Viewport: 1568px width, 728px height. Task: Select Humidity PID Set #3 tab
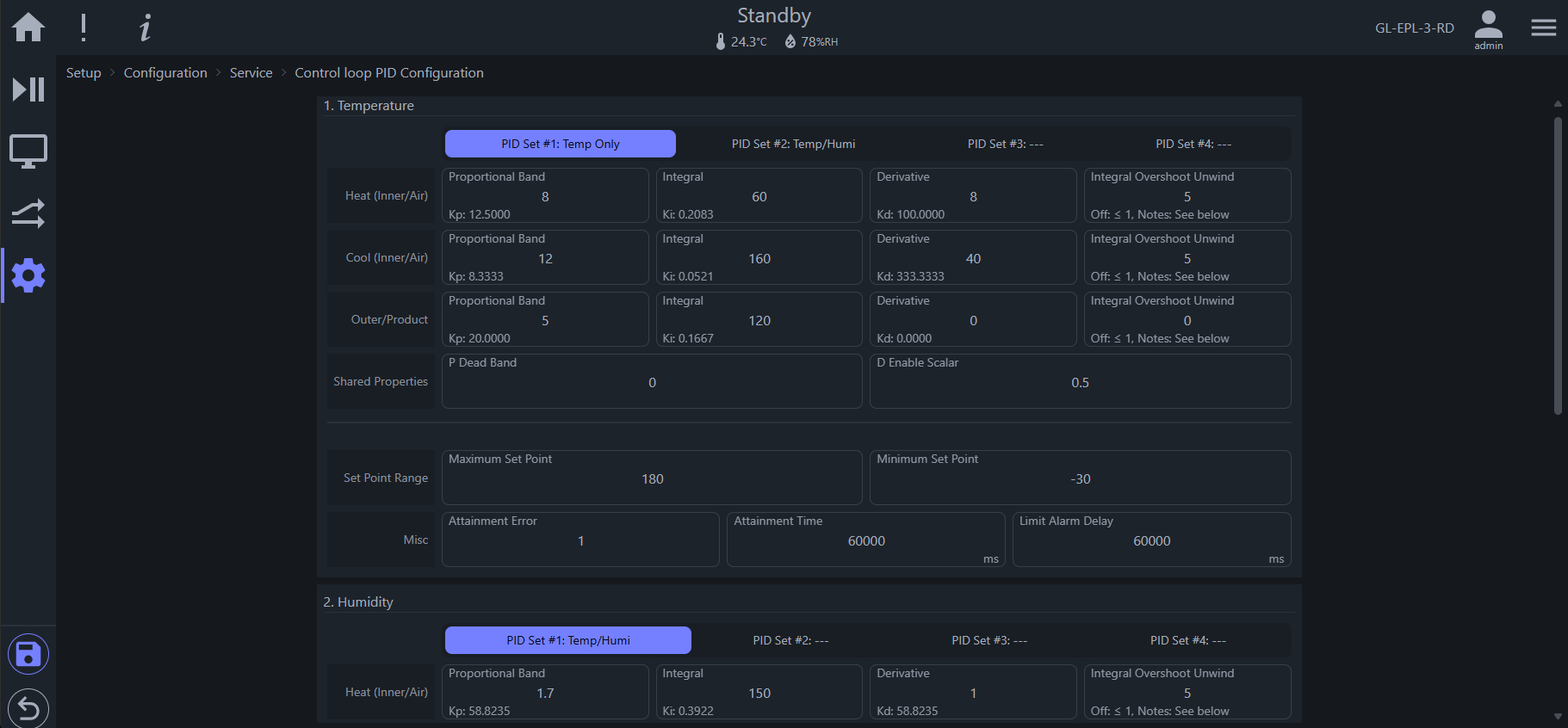point(989,640)
